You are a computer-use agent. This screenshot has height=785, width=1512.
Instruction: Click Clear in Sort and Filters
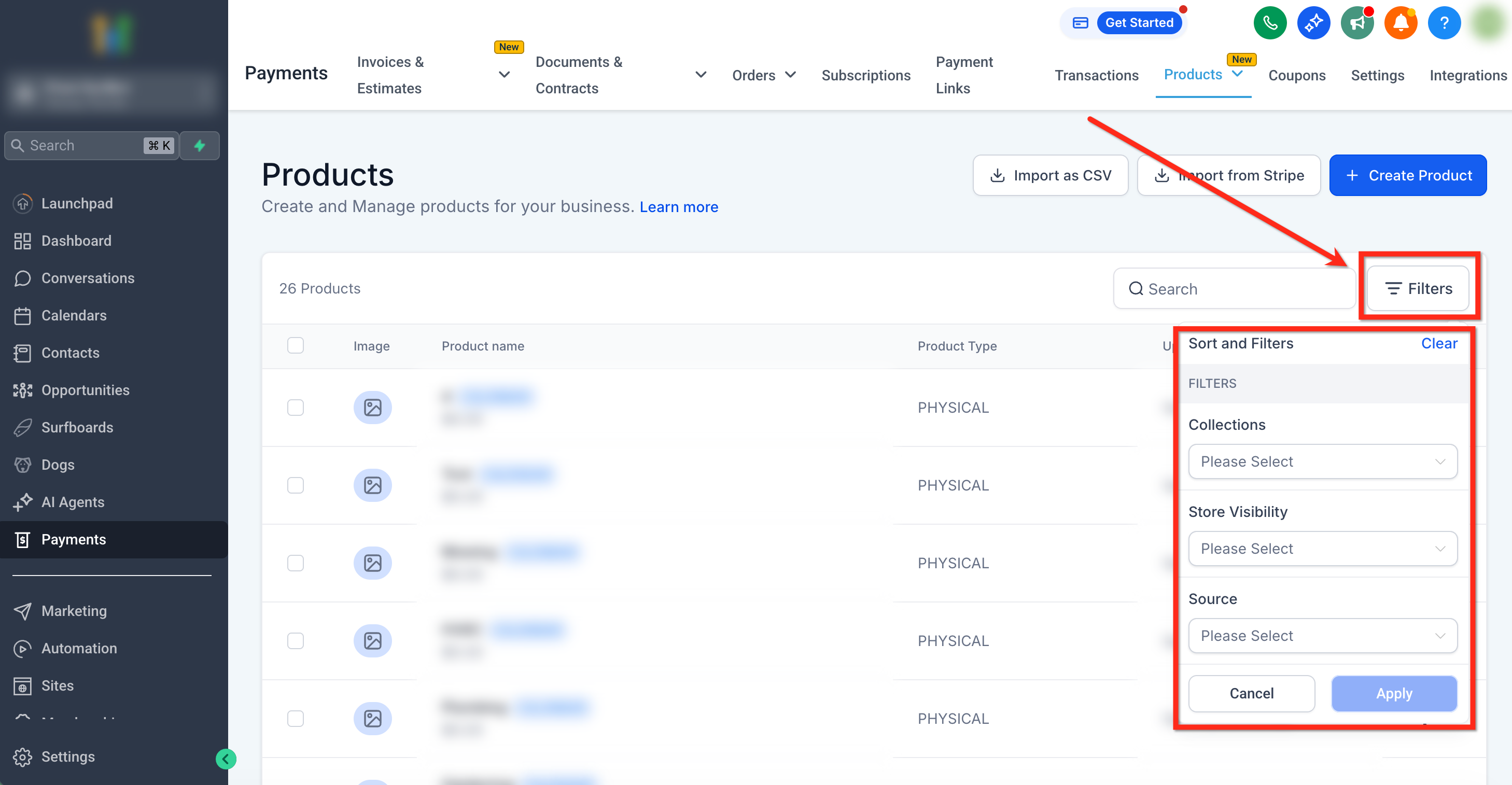point(1439,343)
